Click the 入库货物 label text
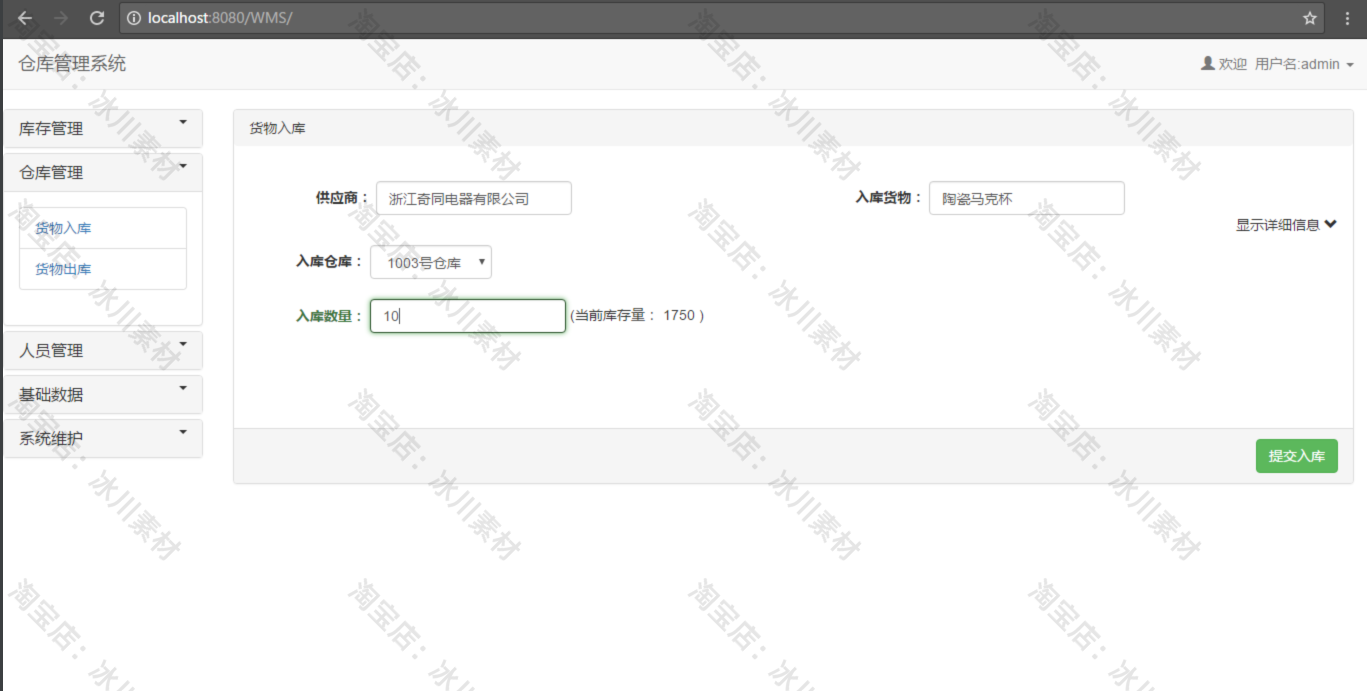The height and width of the screenshot is (691, 1367). [x=888, y=198]
